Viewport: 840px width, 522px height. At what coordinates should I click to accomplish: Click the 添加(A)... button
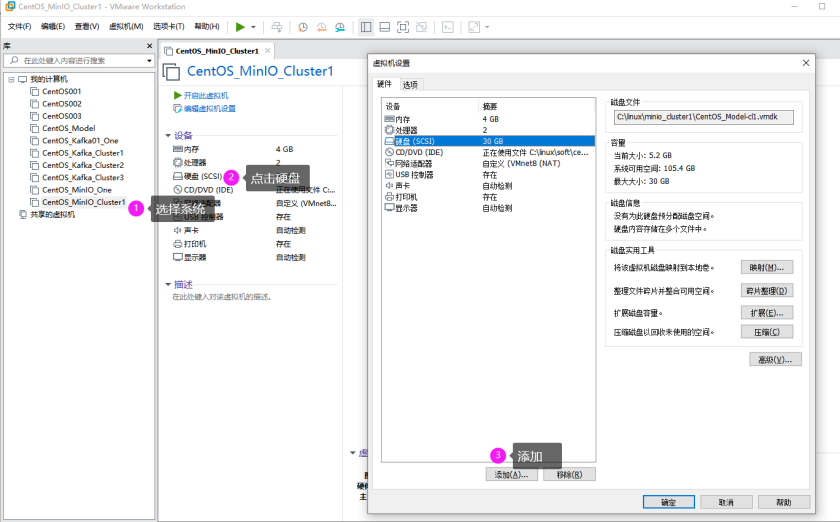(x=510, y=474)
